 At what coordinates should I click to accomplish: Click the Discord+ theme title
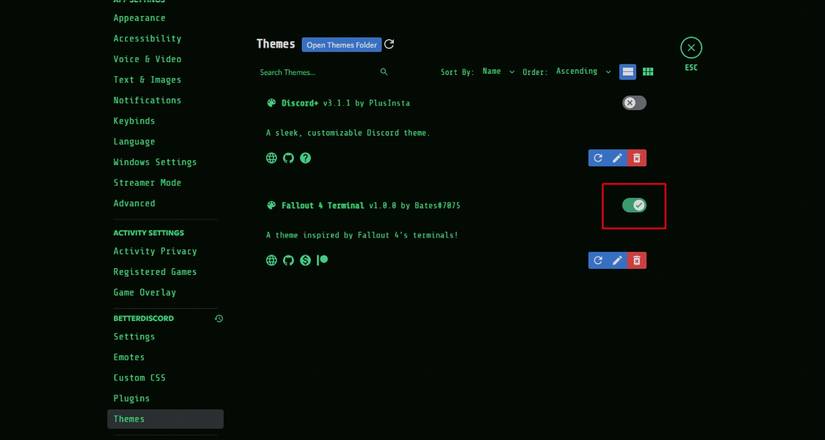click(x=300, y=103)
